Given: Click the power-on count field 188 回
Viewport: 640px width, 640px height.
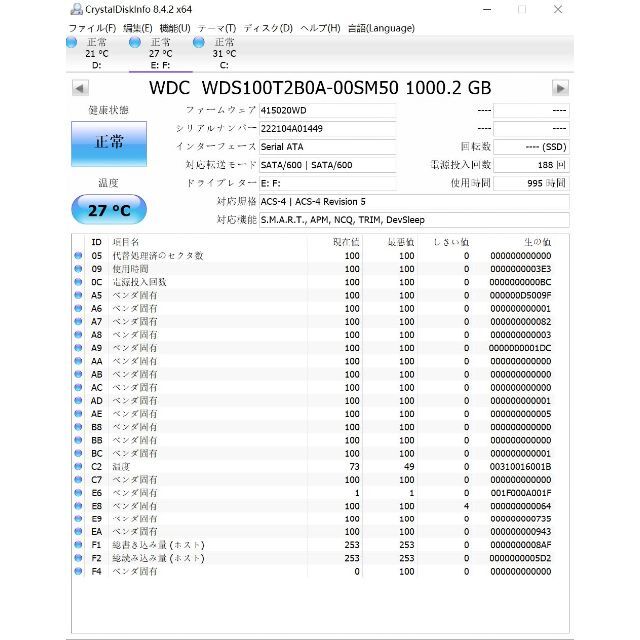Looking at the screenshot, I should [x=531, y=165].
